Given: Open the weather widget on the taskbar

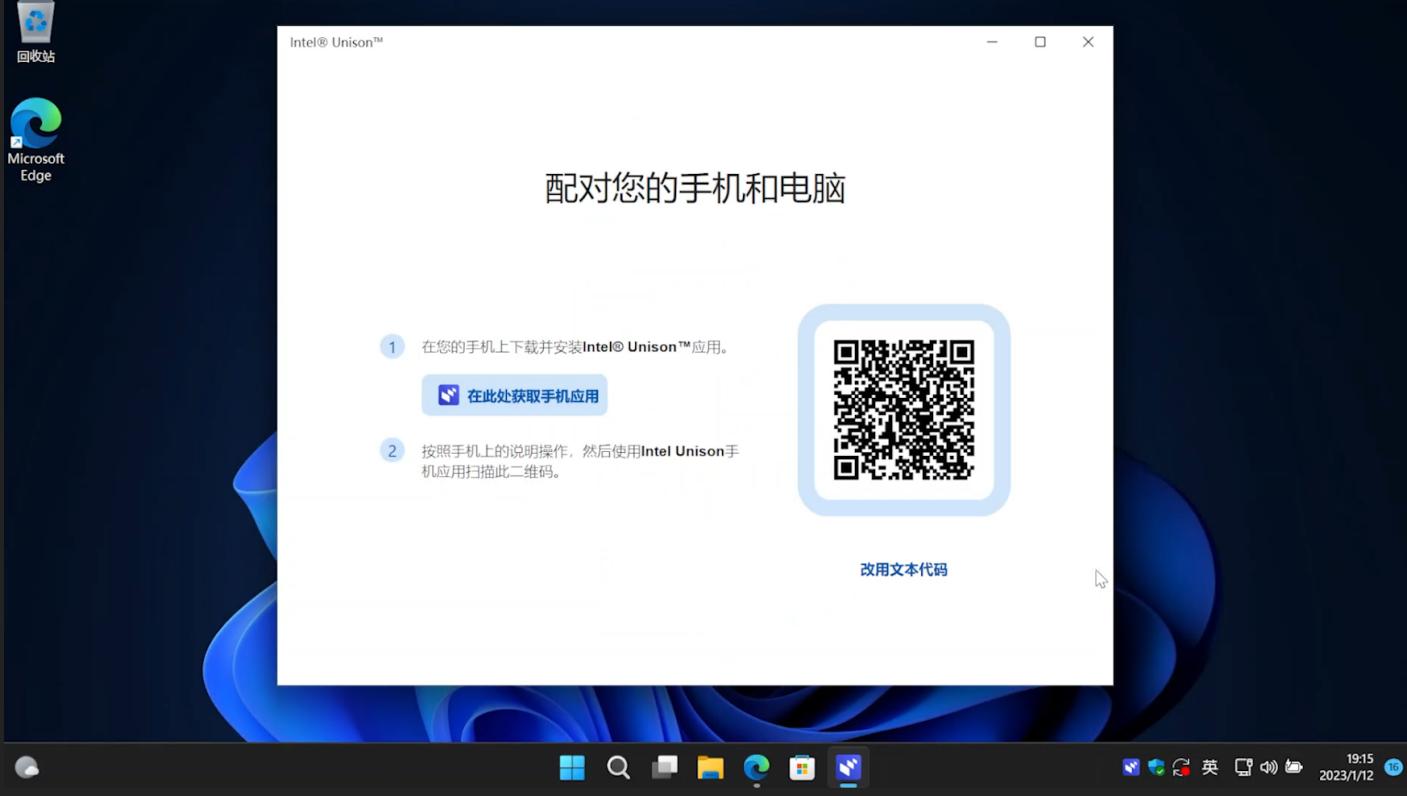Looking at the screenshot, I should 27,767.
